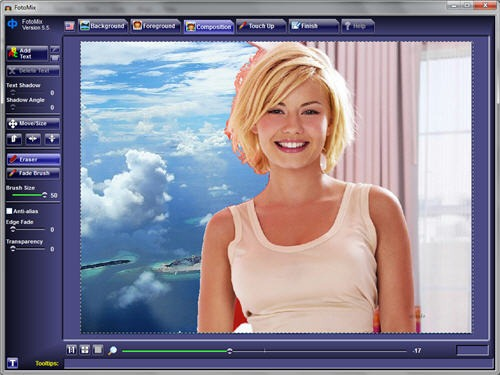This screenshot has height=375, width=500.
Task: Click the Add Text button
Action: (x=27, y=53)
